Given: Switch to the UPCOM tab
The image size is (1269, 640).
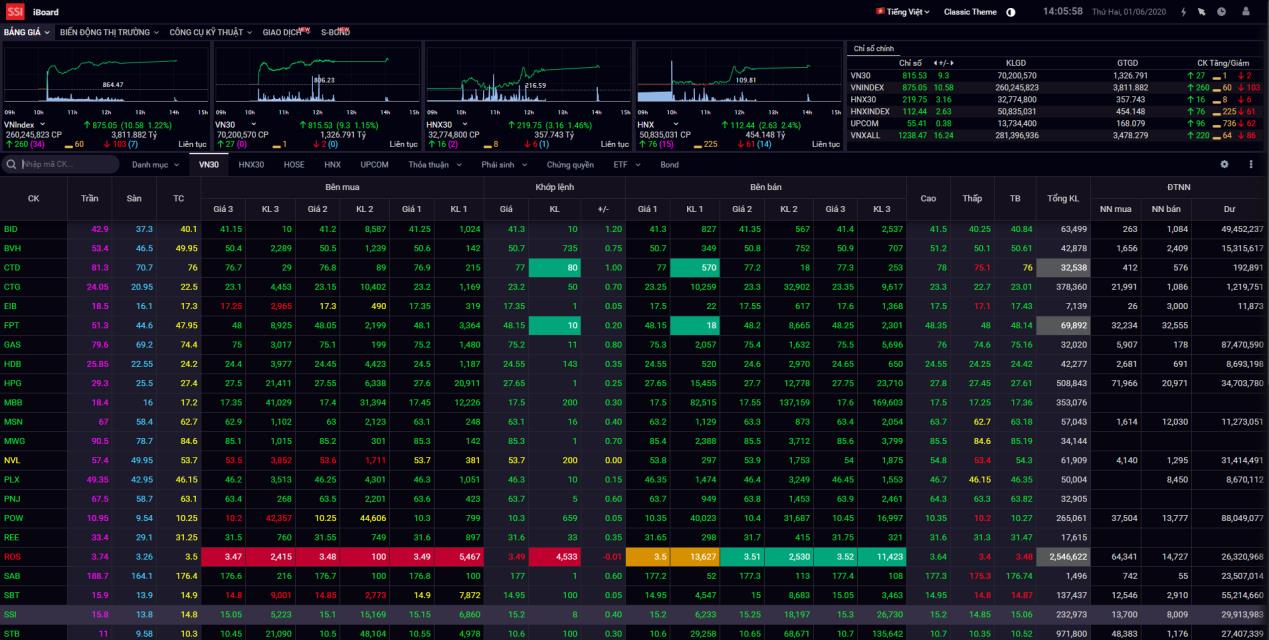Looking at the screenshot, I should point(374,164).
